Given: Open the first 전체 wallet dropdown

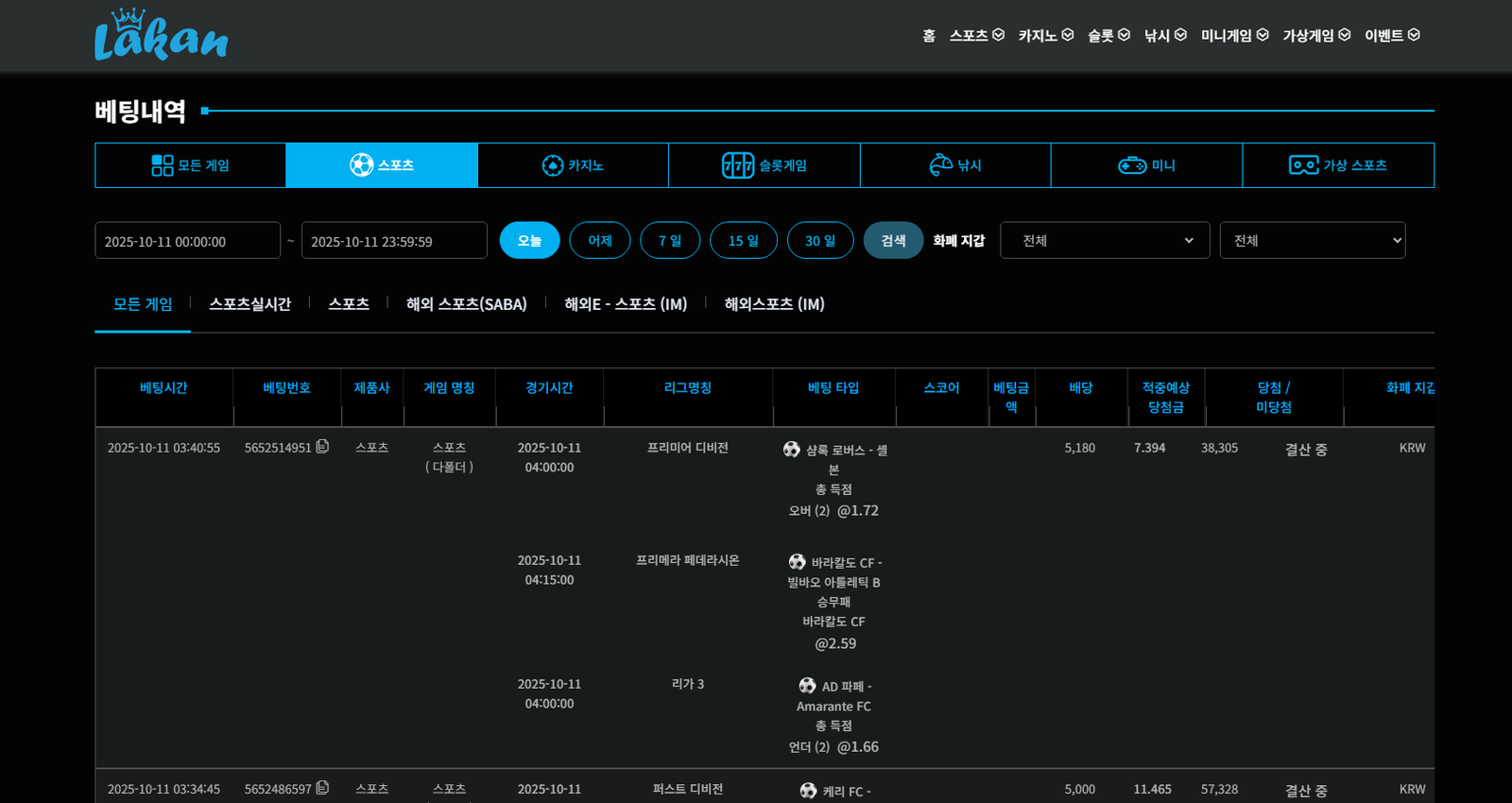Looking at the screenshot, I should pos(1105,240).
